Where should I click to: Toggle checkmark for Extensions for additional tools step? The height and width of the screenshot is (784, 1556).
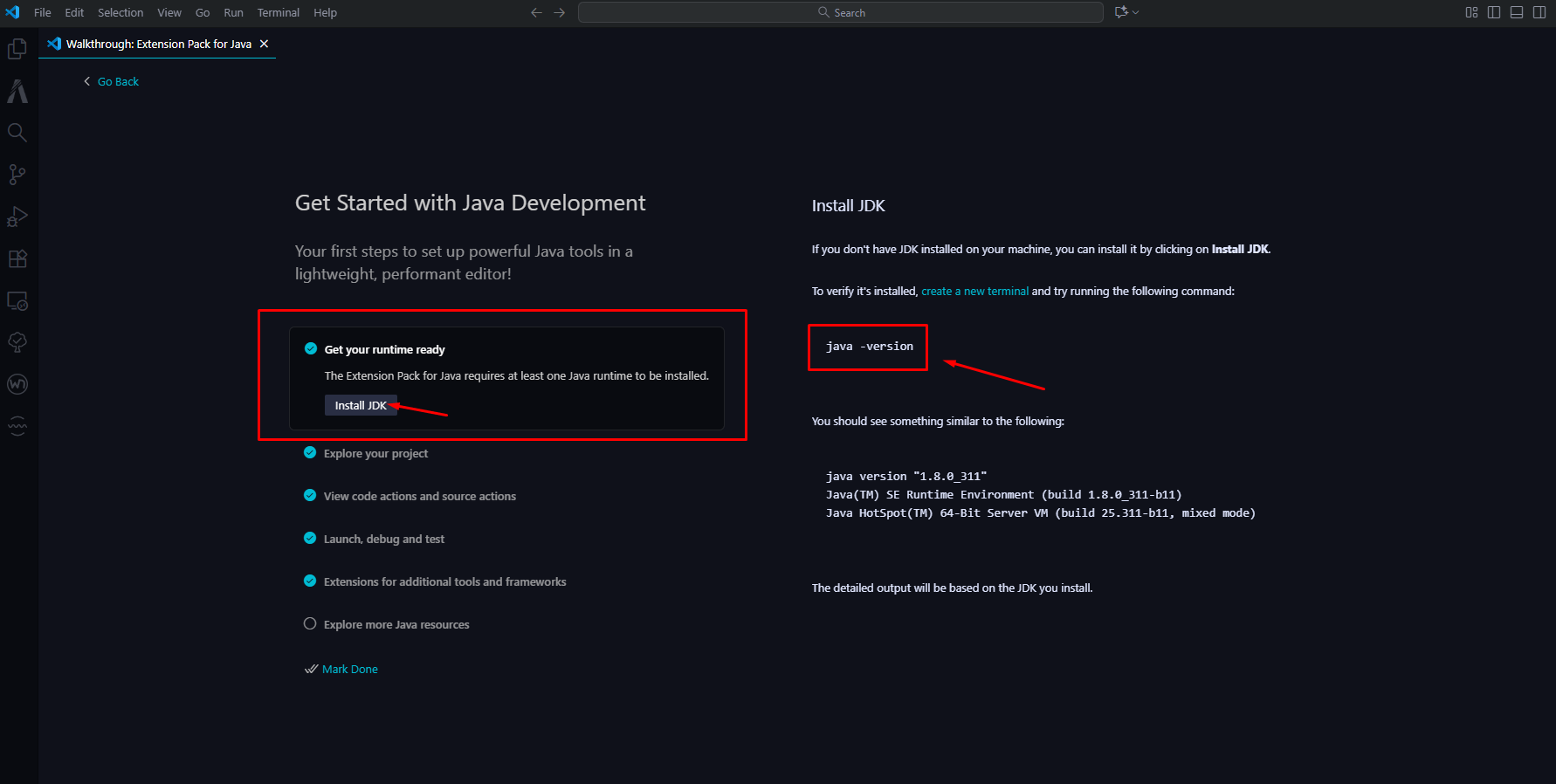coord(310,581)
